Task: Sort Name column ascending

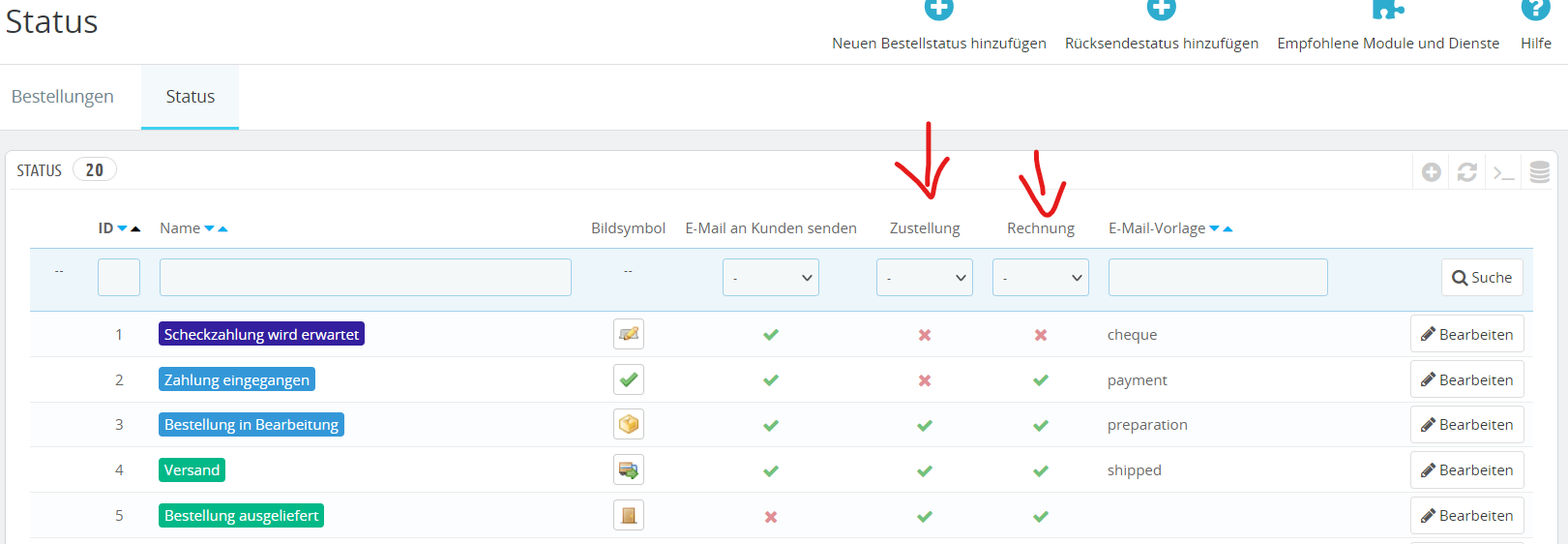Action: pos(222,228)
